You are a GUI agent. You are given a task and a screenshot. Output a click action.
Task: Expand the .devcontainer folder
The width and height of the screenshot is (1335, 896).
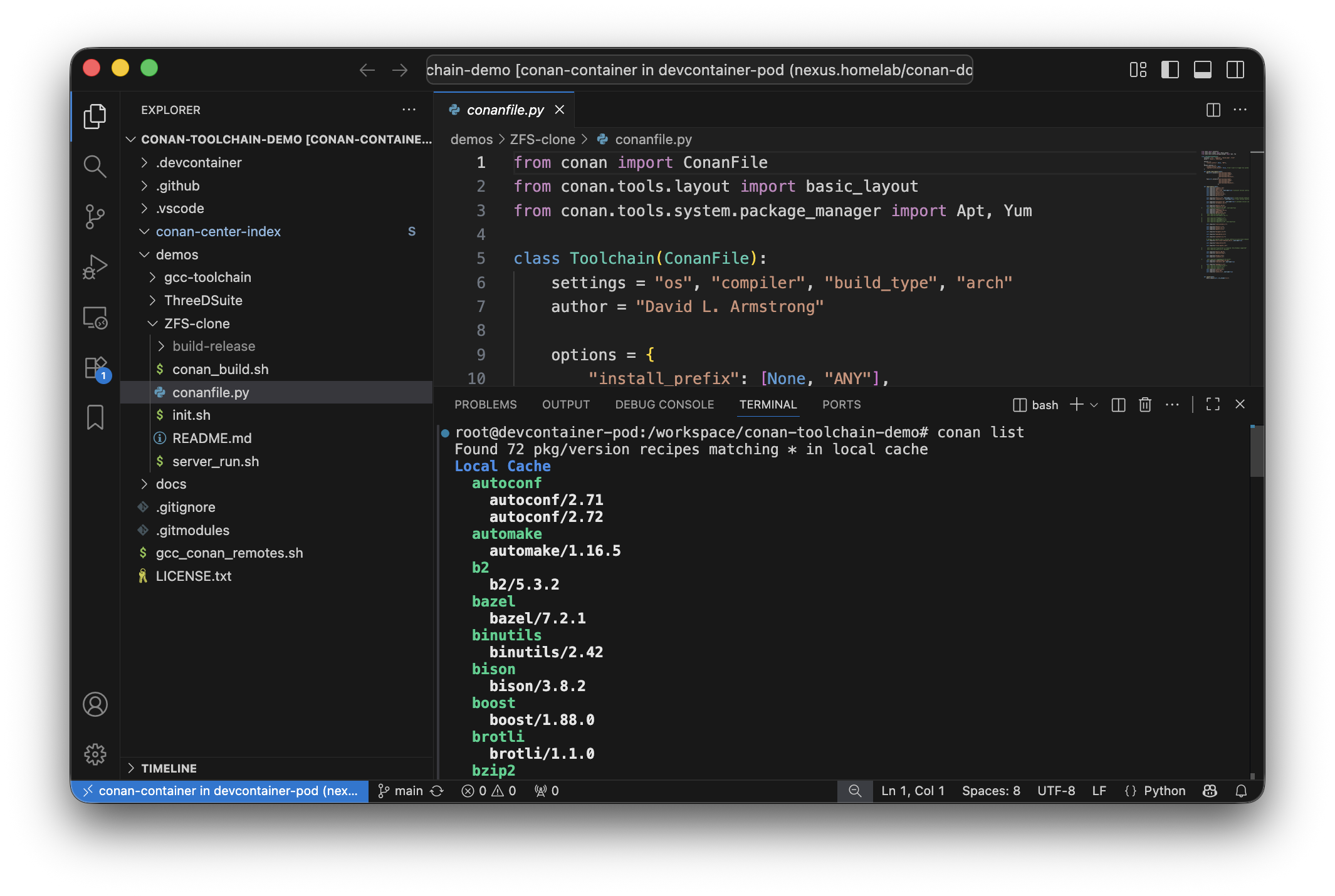[x=199, y=162]
